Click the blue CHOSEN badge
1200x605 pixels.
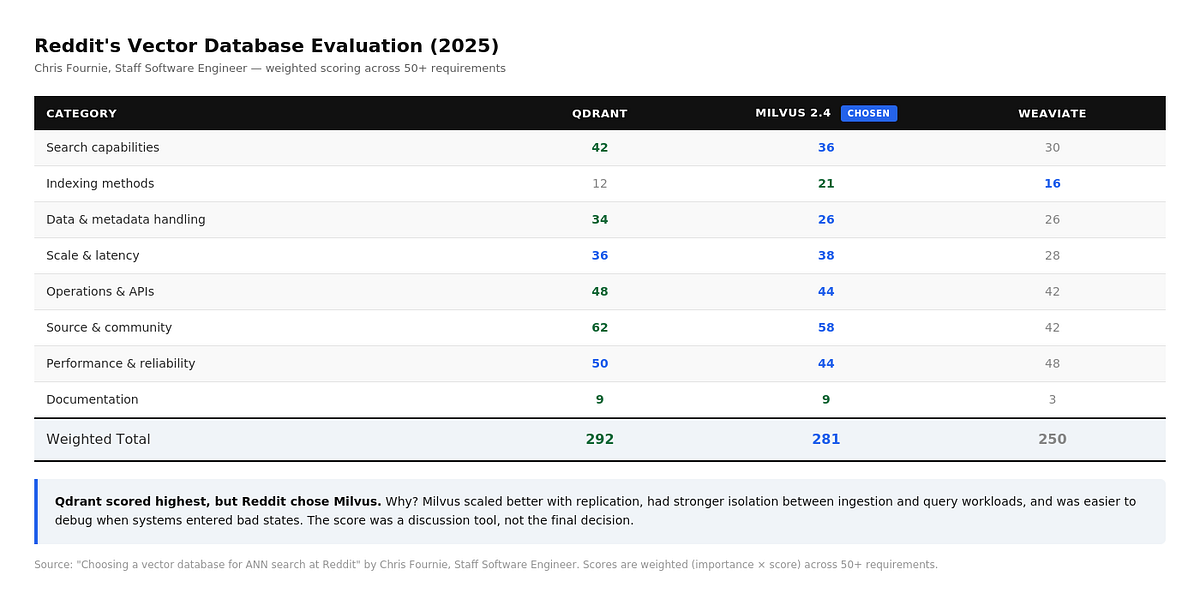(x=869, y=113)
